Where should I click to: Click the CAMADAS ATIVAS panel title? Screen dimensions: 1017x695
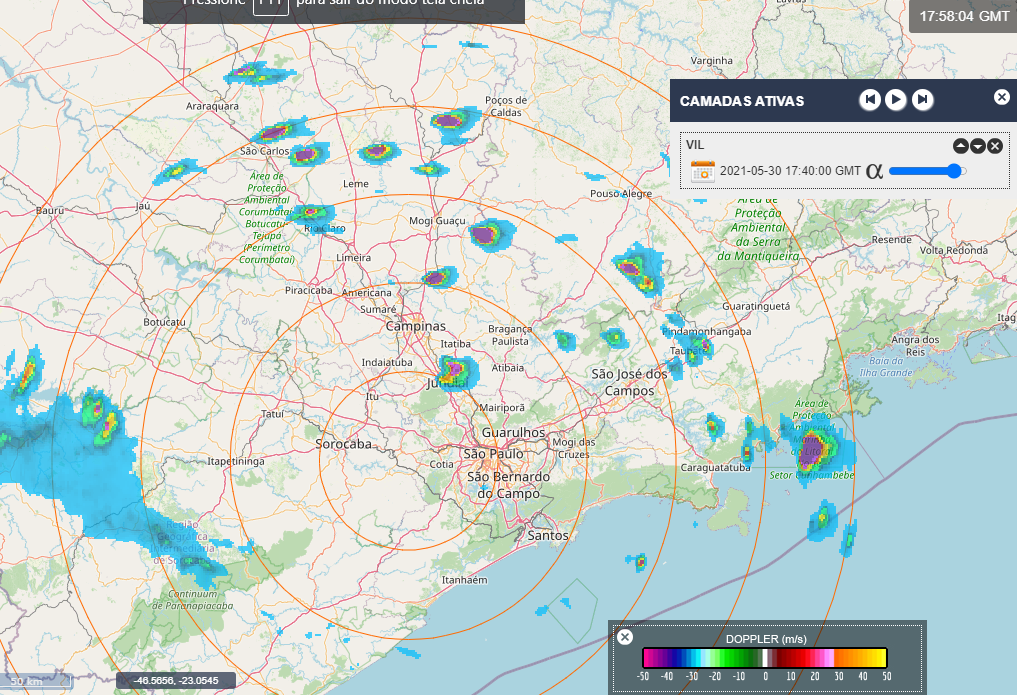pos(742,101)
